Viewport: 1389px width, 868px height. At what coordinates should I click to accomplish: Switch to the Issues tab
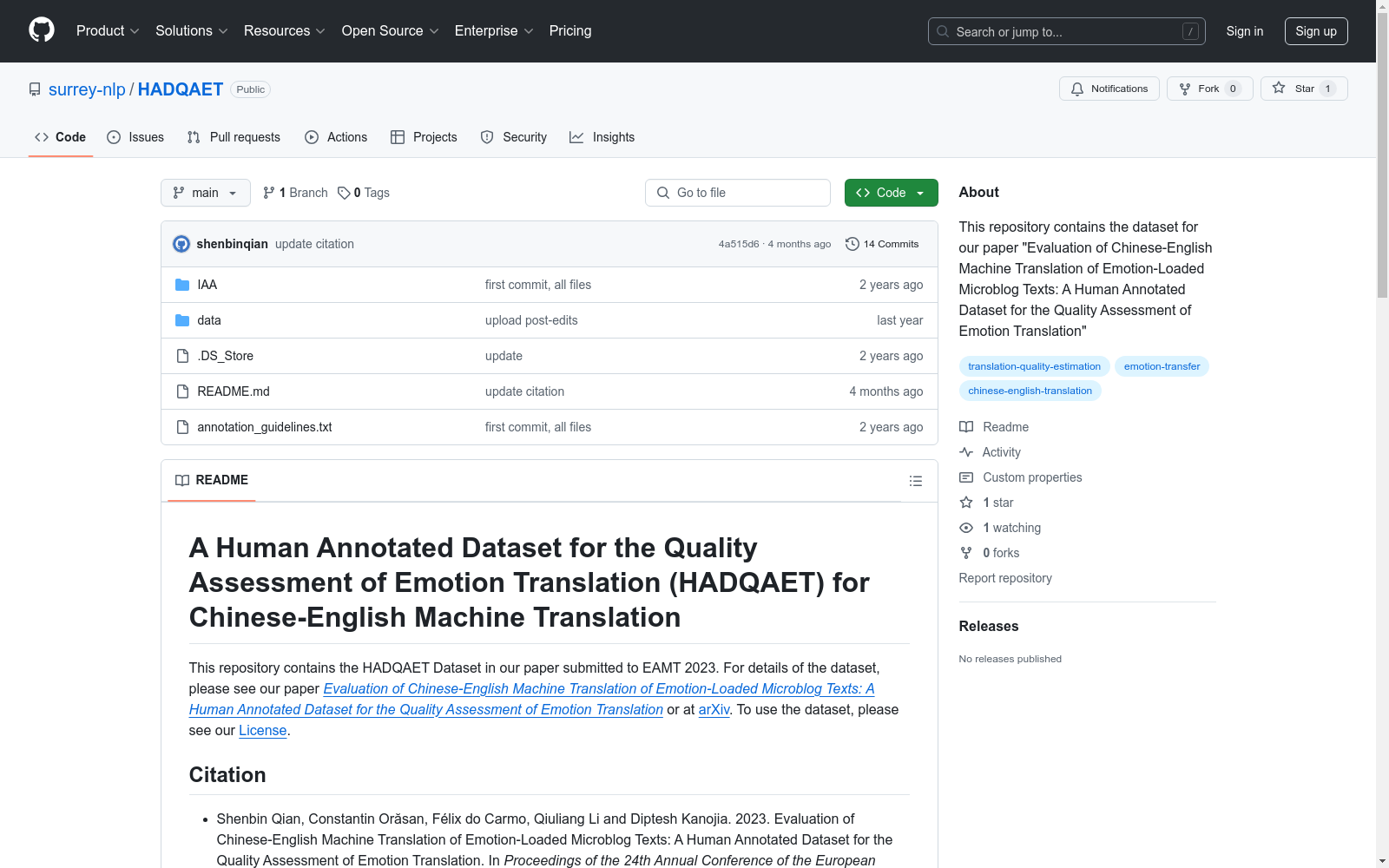pyautogui.click(x=135, y=137)
